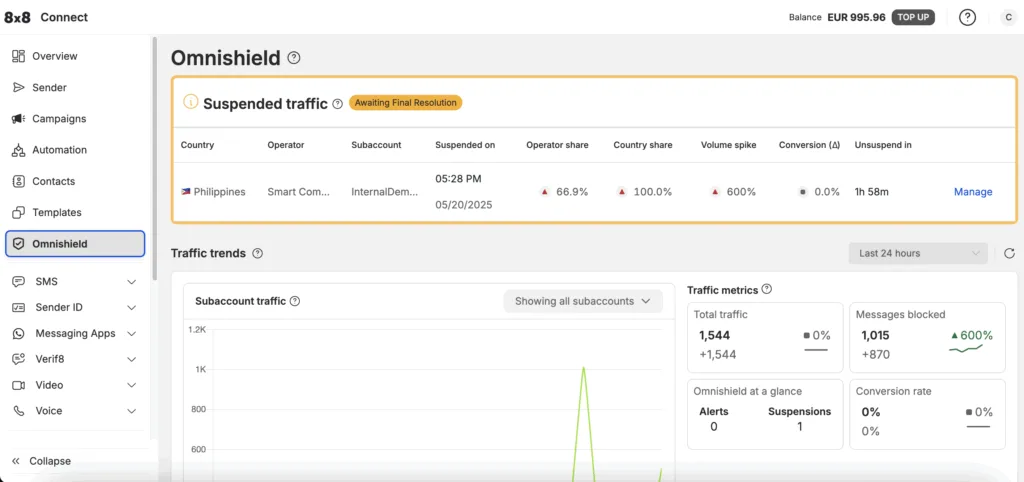1024x482 pixels.
Task: Click the 600% volume spike value in table
Action: click(x=741, y=192)
